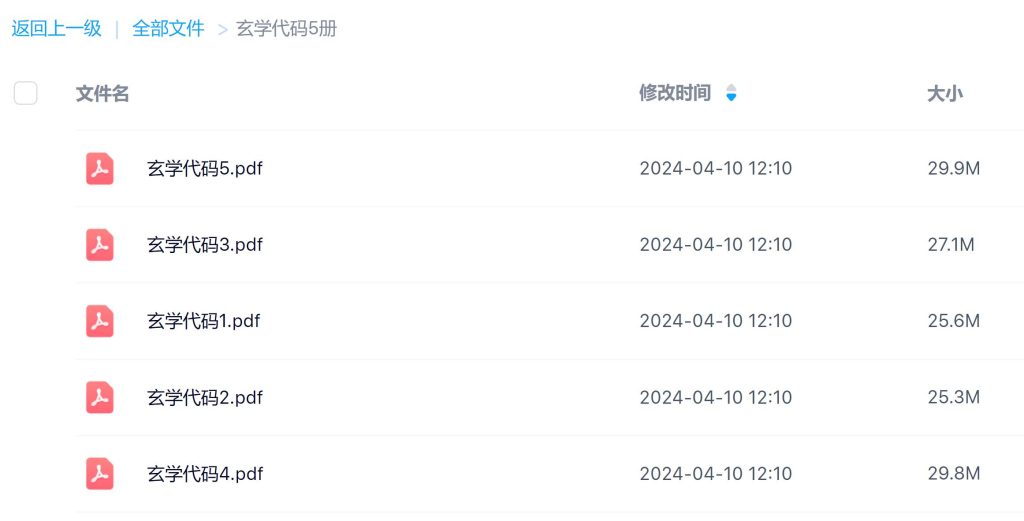The width and height of the screenshot is (1024, 521).
Task: Open the file 玄学代码4.pdf
Action: click(205, 473)
